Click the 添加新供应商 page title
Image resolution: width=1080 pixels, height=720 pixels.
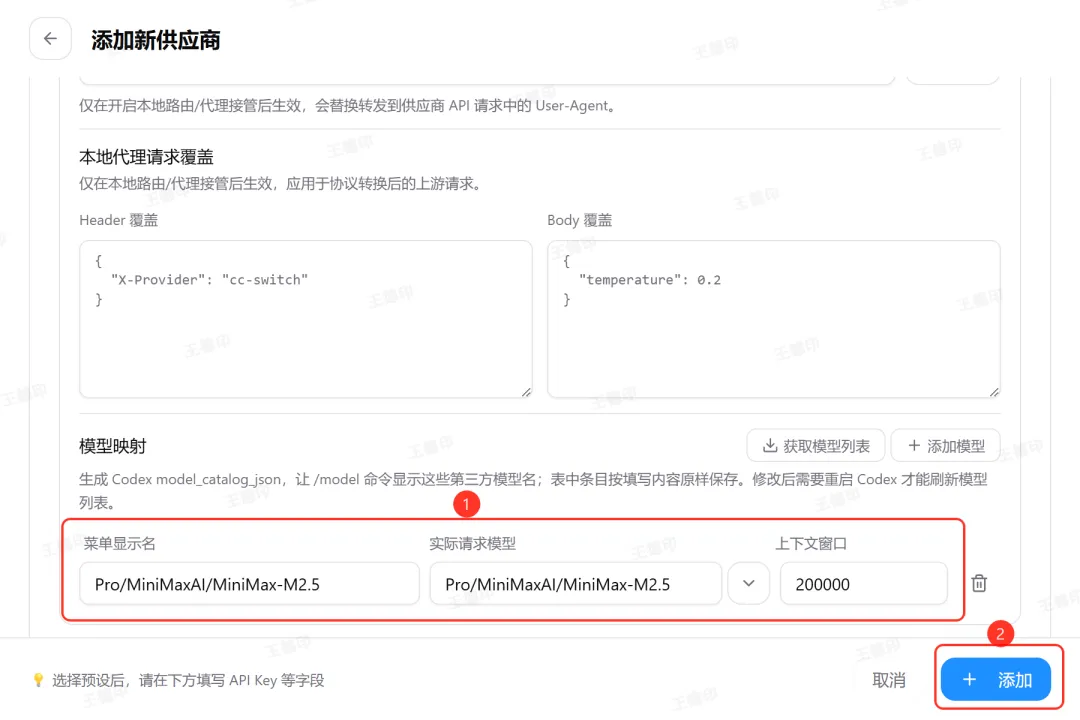click(156, 40)
